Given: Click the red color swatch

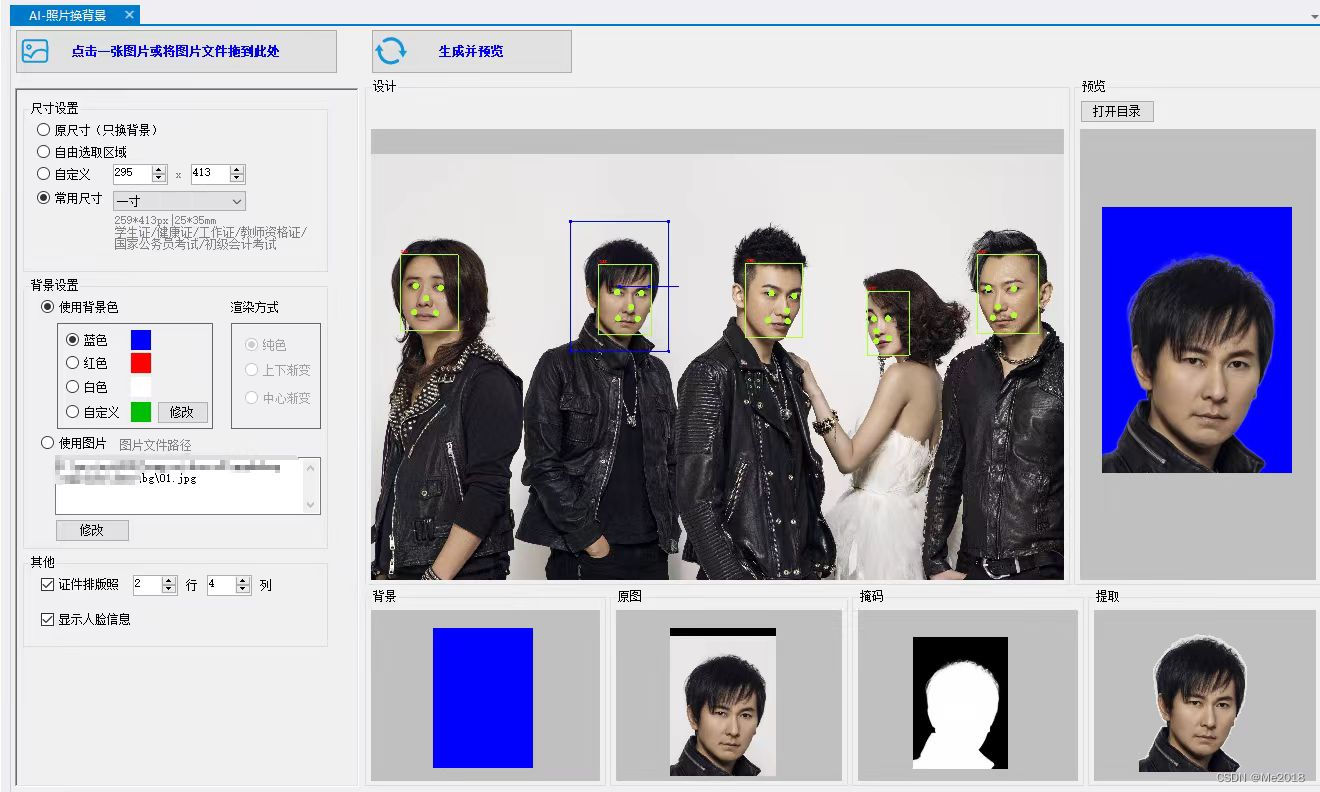Looking at the screenshot, I should tap(141, 363).
